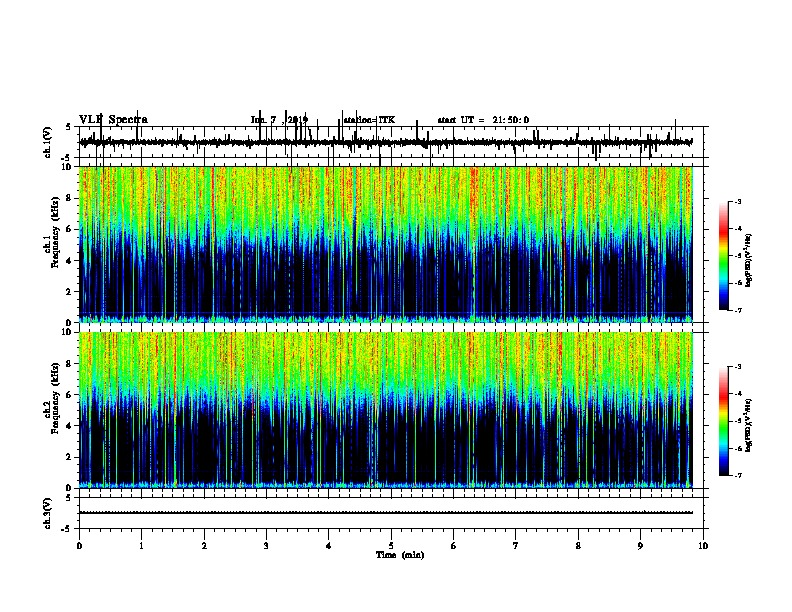Click the color scale bar beside ch.2 spectrogram
Screen dimensions: 792x612
pyautogui.click(x=724, y=421)
